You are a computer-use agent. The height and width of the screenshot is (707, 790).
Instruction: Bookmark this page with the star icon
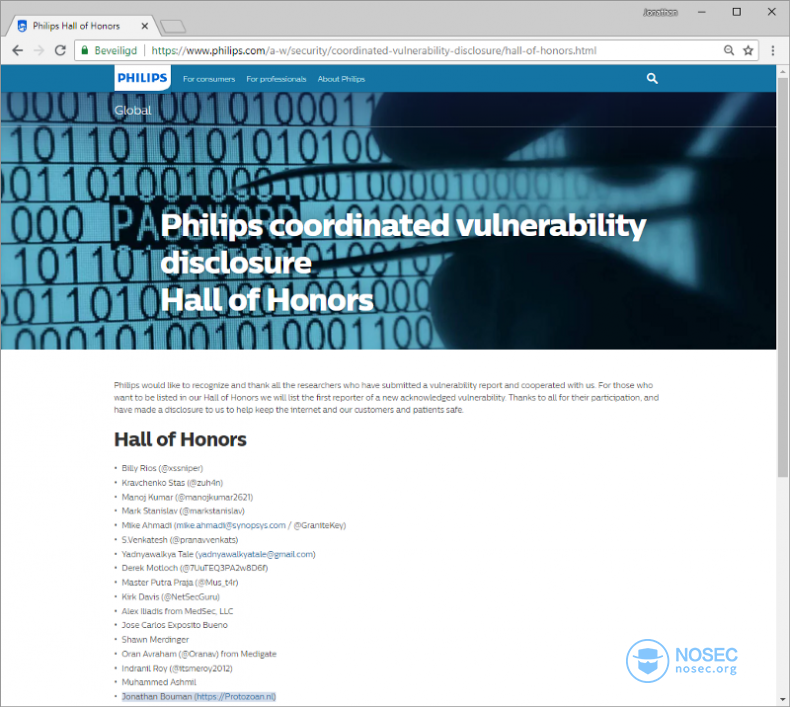pyautogui.click(x=748, y=50)
